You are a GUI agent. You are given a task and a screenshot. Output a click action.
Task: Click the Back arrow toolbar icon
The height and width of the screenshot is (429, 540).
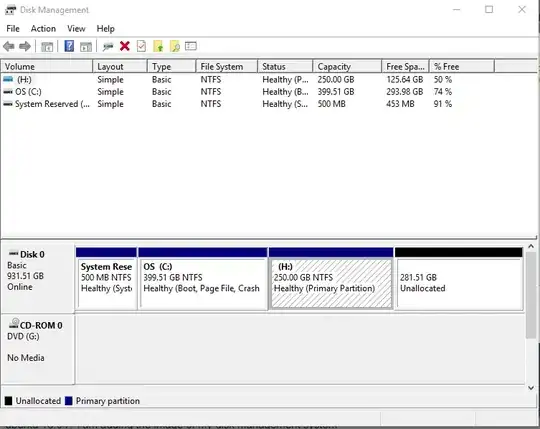click(9, 46)
